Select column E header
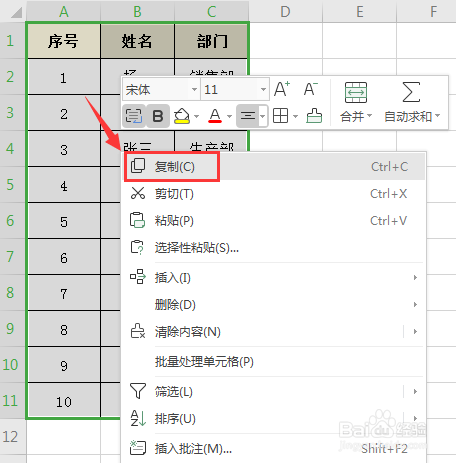 (360, 12)
